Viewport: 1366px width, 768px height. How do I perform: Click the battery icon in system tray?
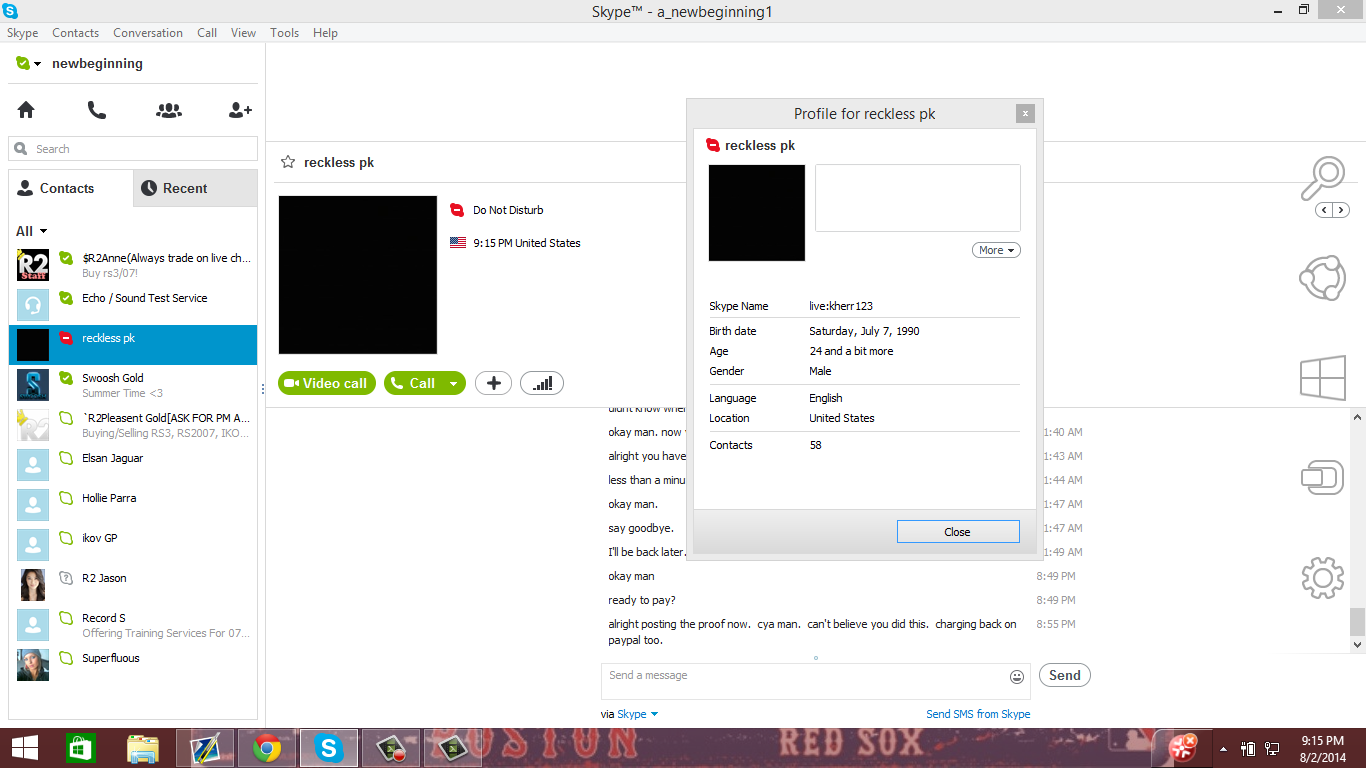pos(1248,748)
